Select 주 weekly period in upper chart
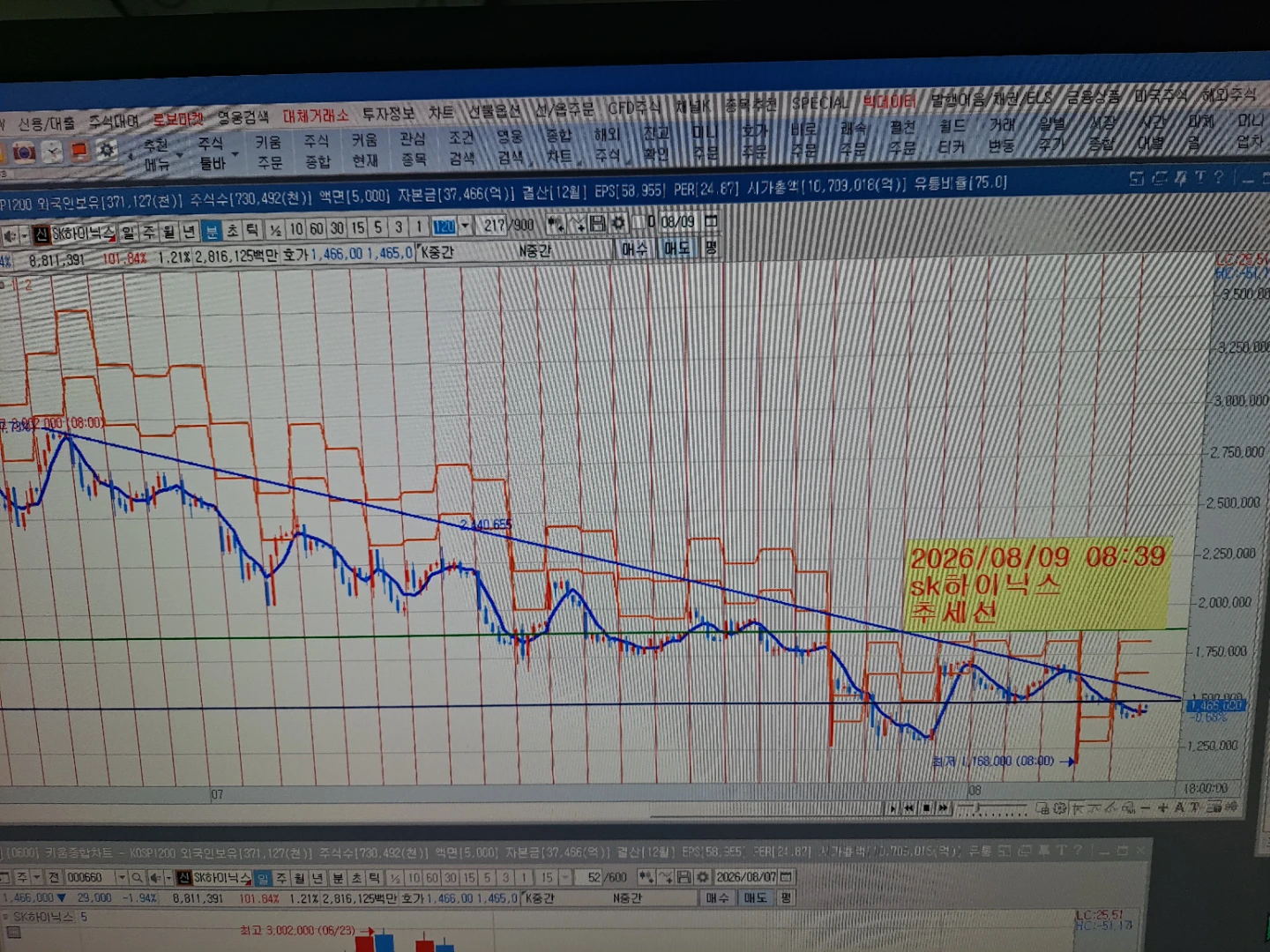1270x952 pixels. (149, 233)
